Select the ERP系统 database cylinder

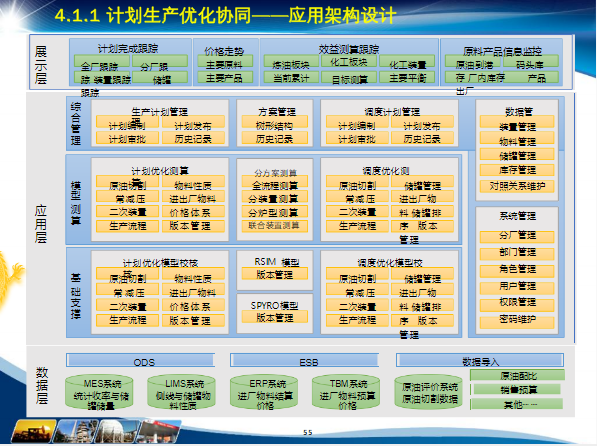tap(264, 392)
